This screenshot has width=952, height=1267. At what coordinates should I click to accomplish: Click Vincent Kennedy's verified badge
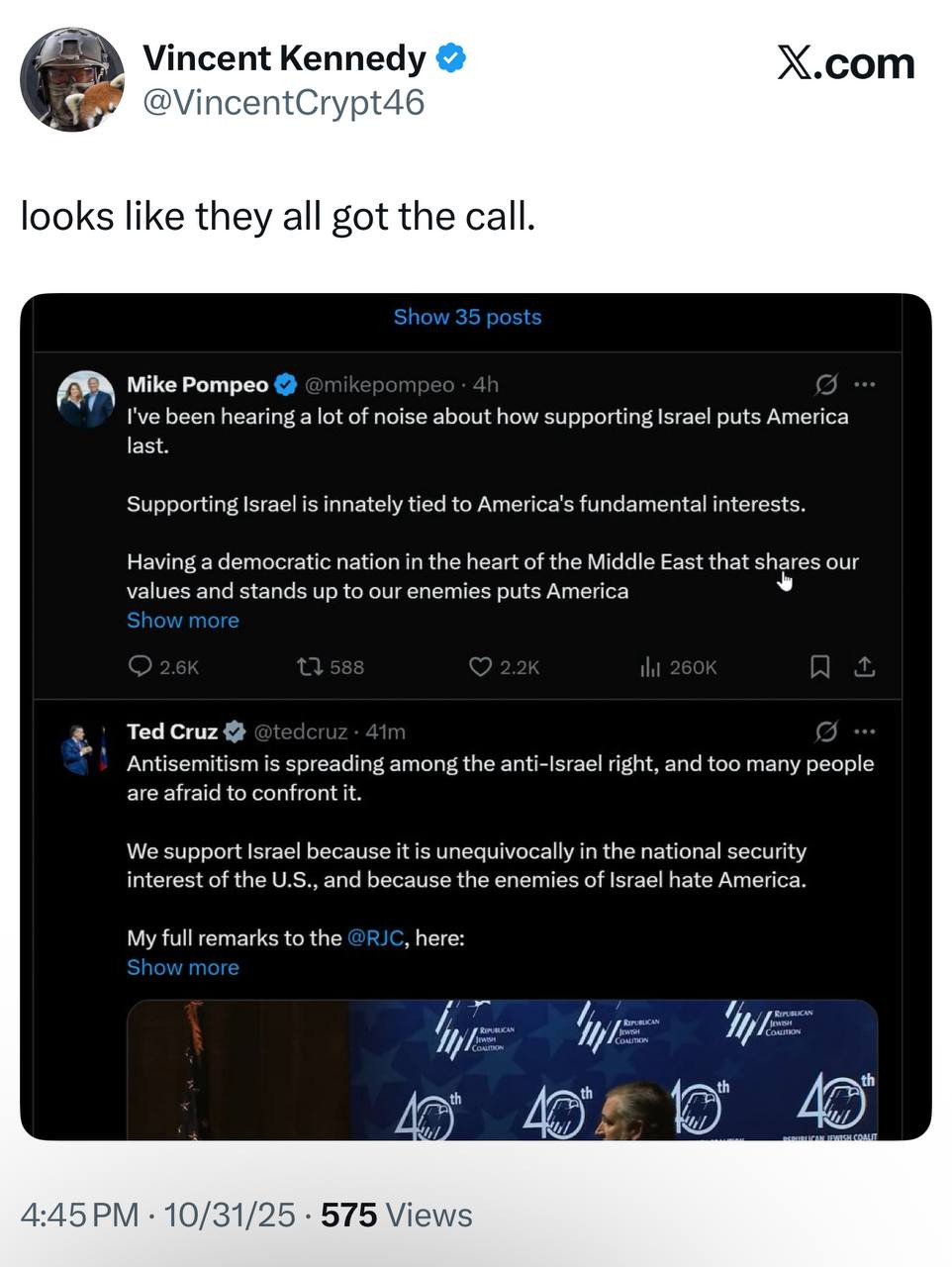coord(451,58)
